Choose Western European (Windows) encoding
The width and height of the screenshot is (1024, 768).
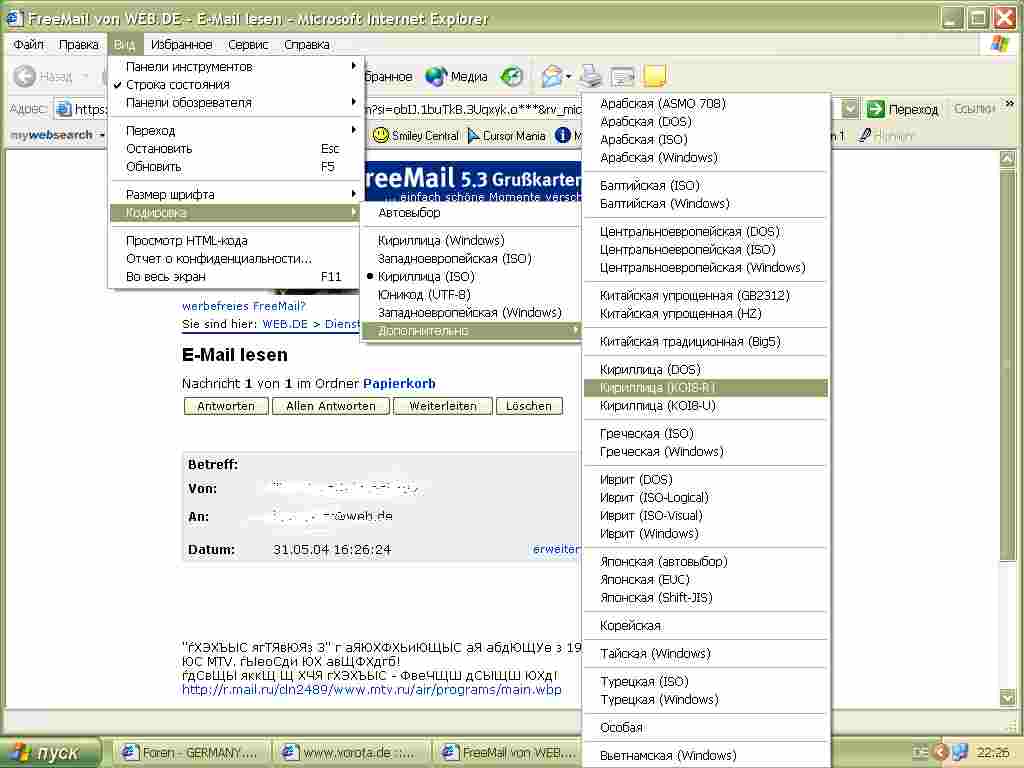pyautogui.click(x=470, y=313)
